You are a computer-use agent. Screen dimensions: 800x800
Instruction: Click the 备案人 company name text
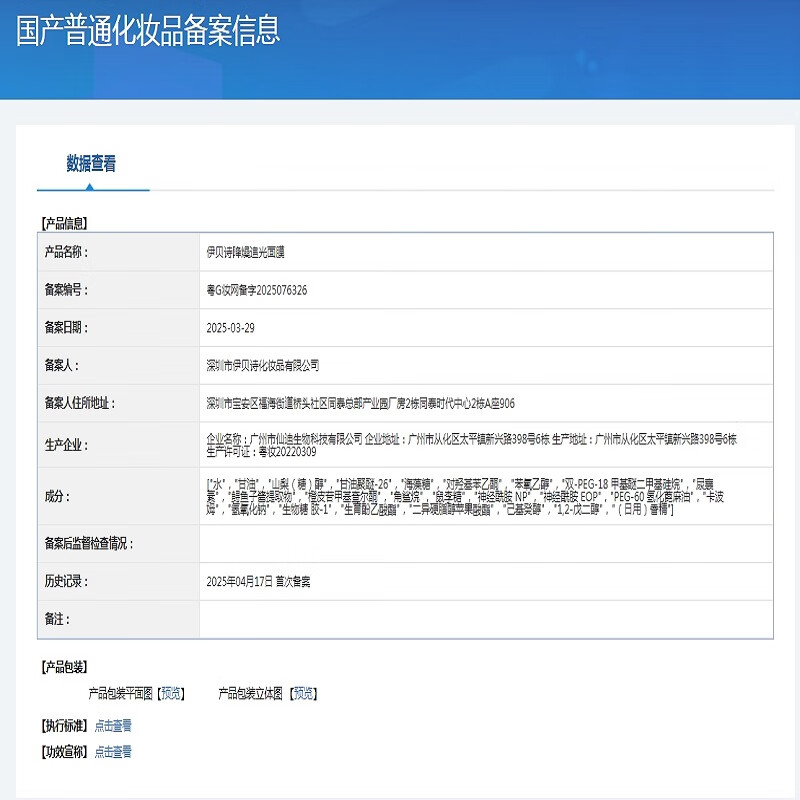(x=262, y=364)
